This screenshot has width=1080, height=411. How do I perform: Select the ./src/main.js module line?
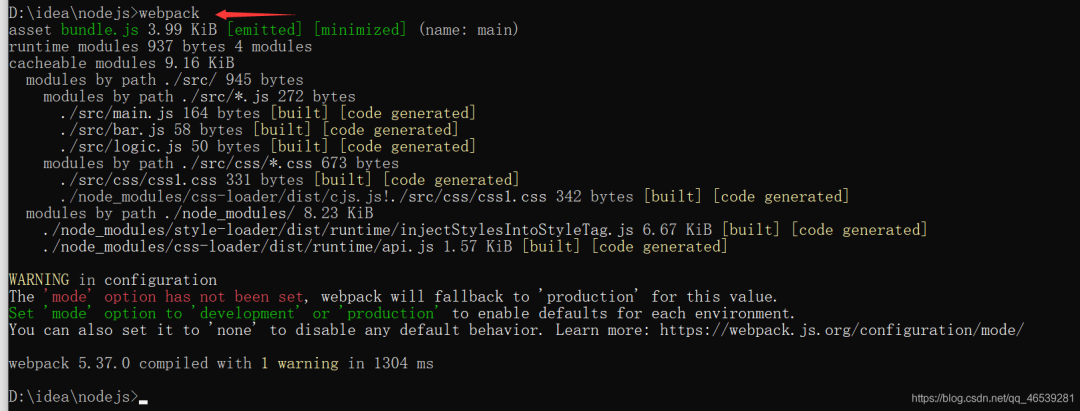point(267,113)
